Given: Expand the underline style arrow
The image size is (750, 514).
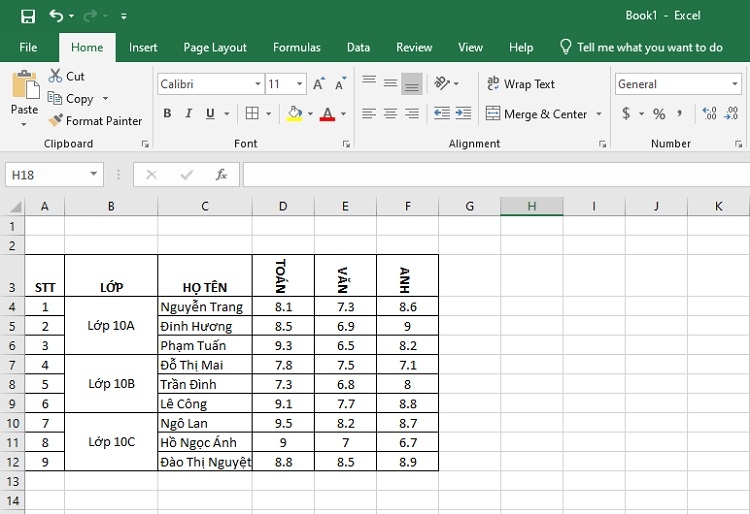Looking at the screenshot, I should [227, 114].
